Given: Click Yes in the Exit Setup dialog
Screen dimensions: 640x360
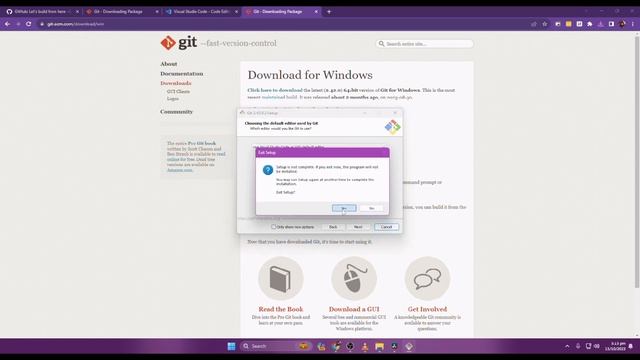Looking at the screenshot, I should (344, 208).
